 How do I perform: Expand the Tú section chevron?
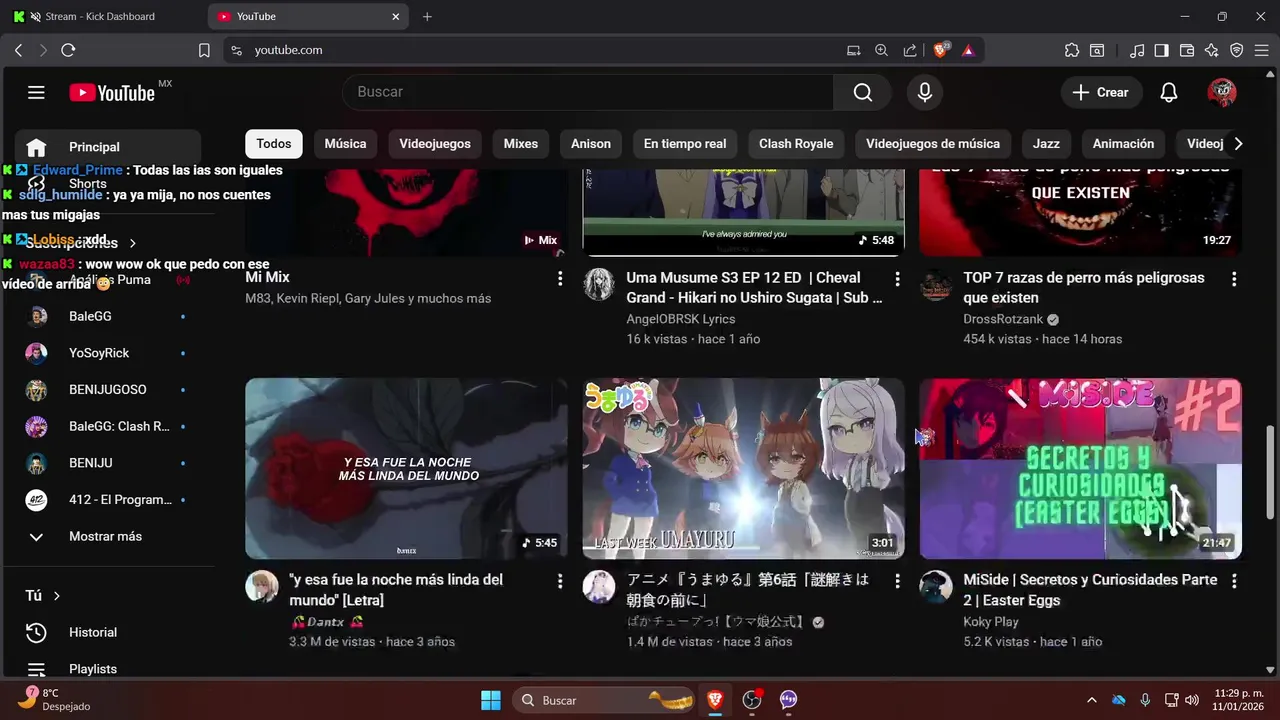[57, 596]
